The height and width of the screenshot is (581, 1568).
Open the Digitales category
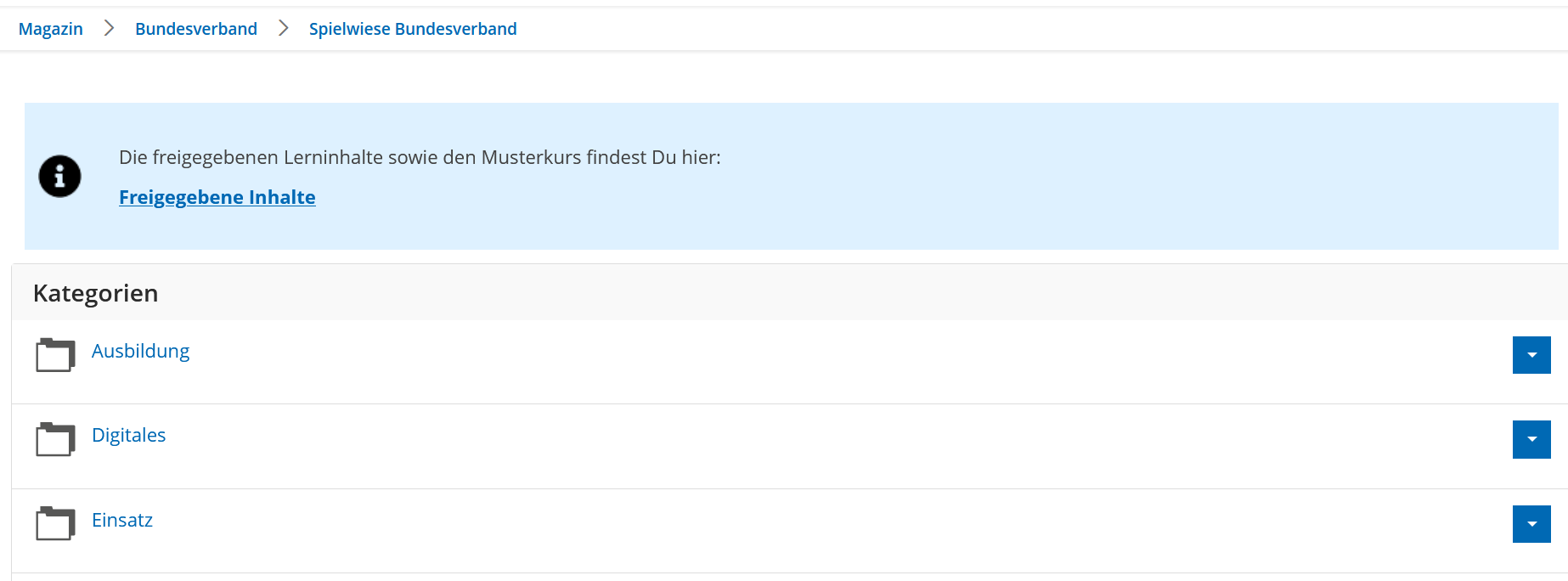pyautogui.click(x=128, y=435)
